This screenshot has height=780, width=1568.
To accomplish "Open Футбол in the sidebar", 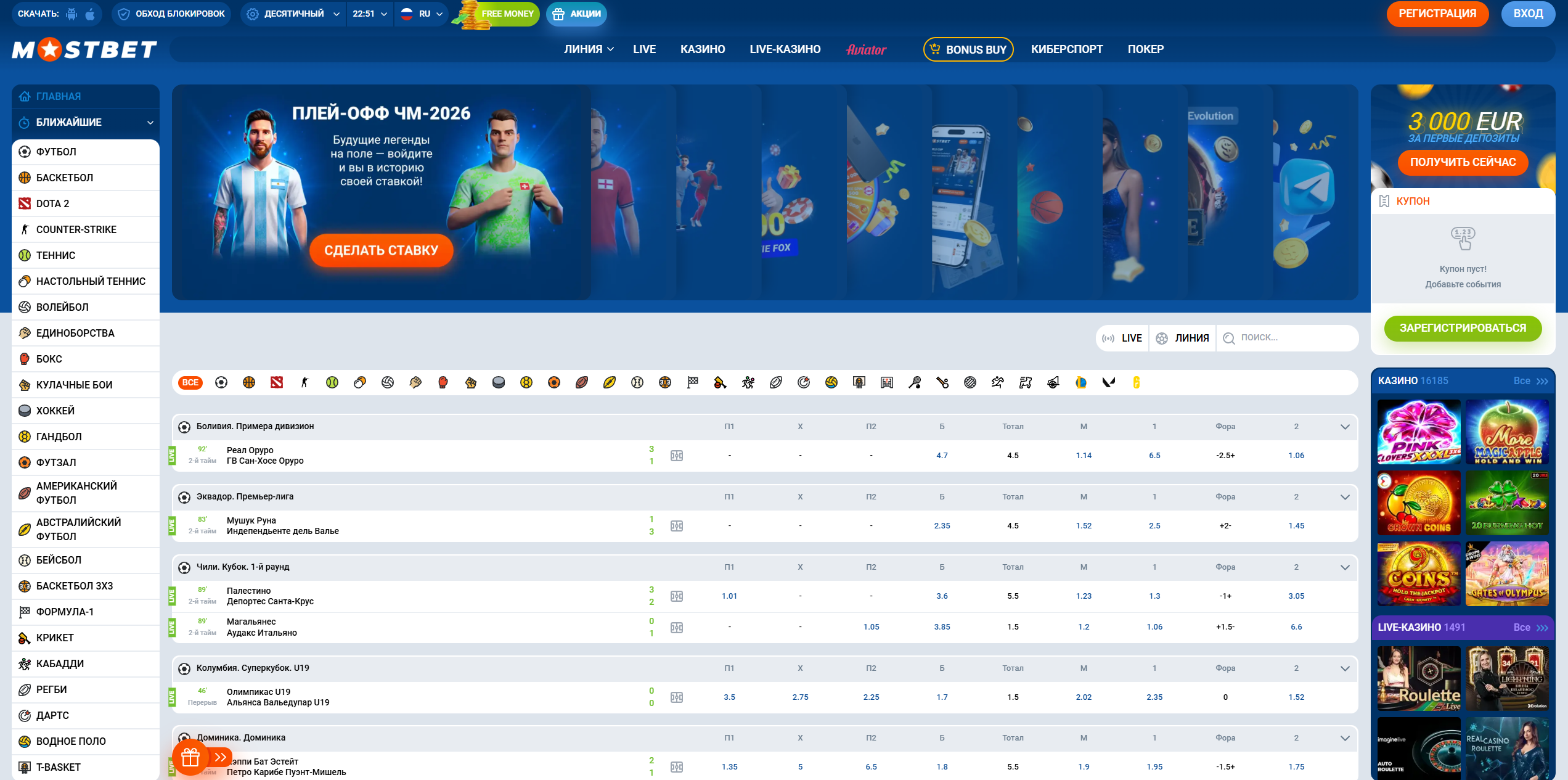I will [x=86, y=152].
